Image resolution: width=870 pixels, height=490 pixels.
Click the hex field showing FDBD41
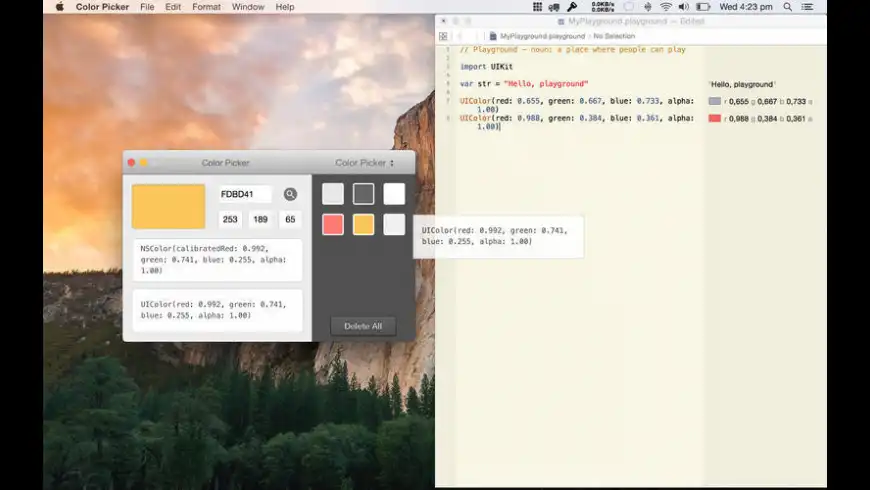(245, 194)
